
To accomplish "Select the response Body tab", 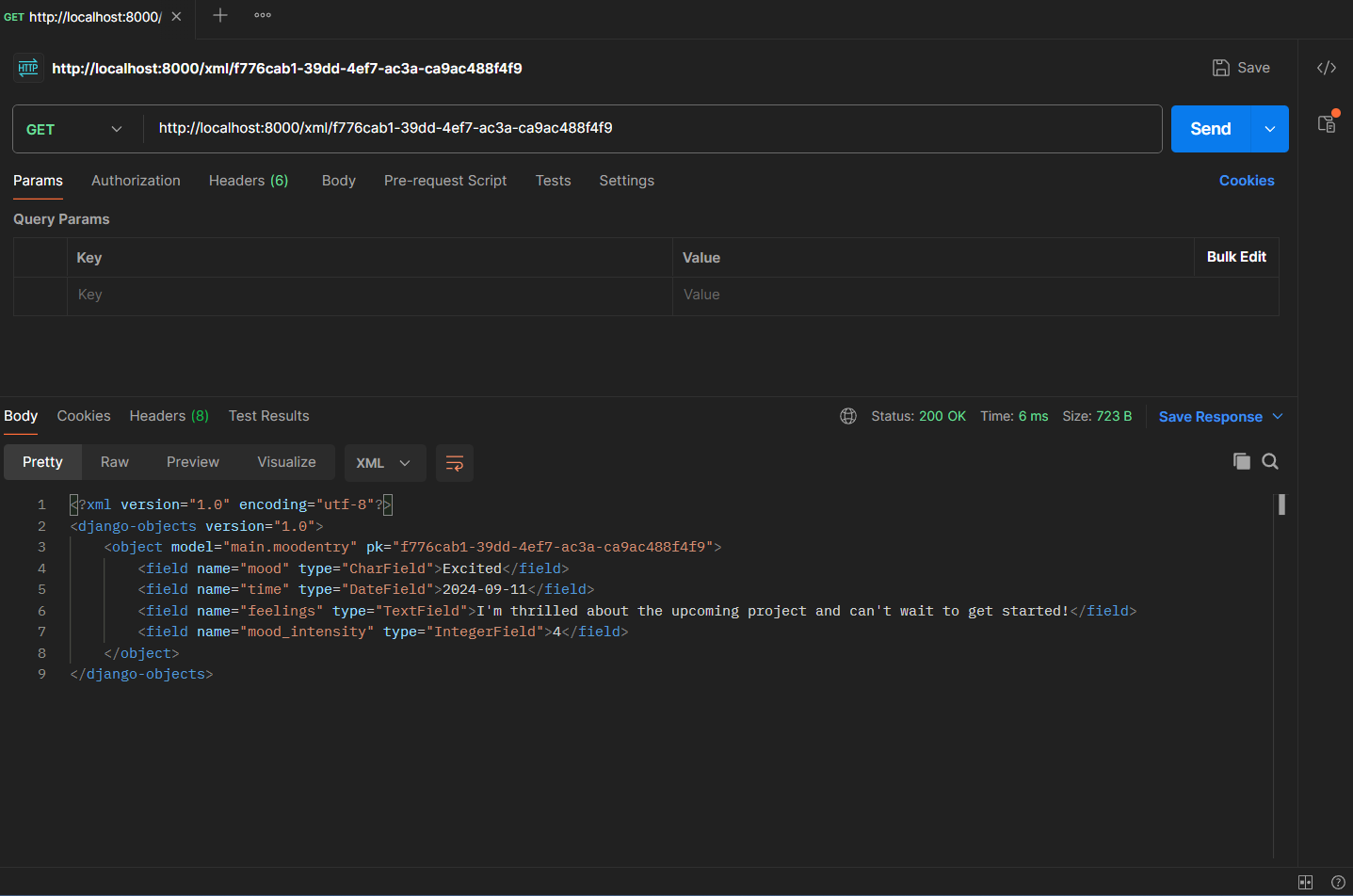I will click(21, 416).
